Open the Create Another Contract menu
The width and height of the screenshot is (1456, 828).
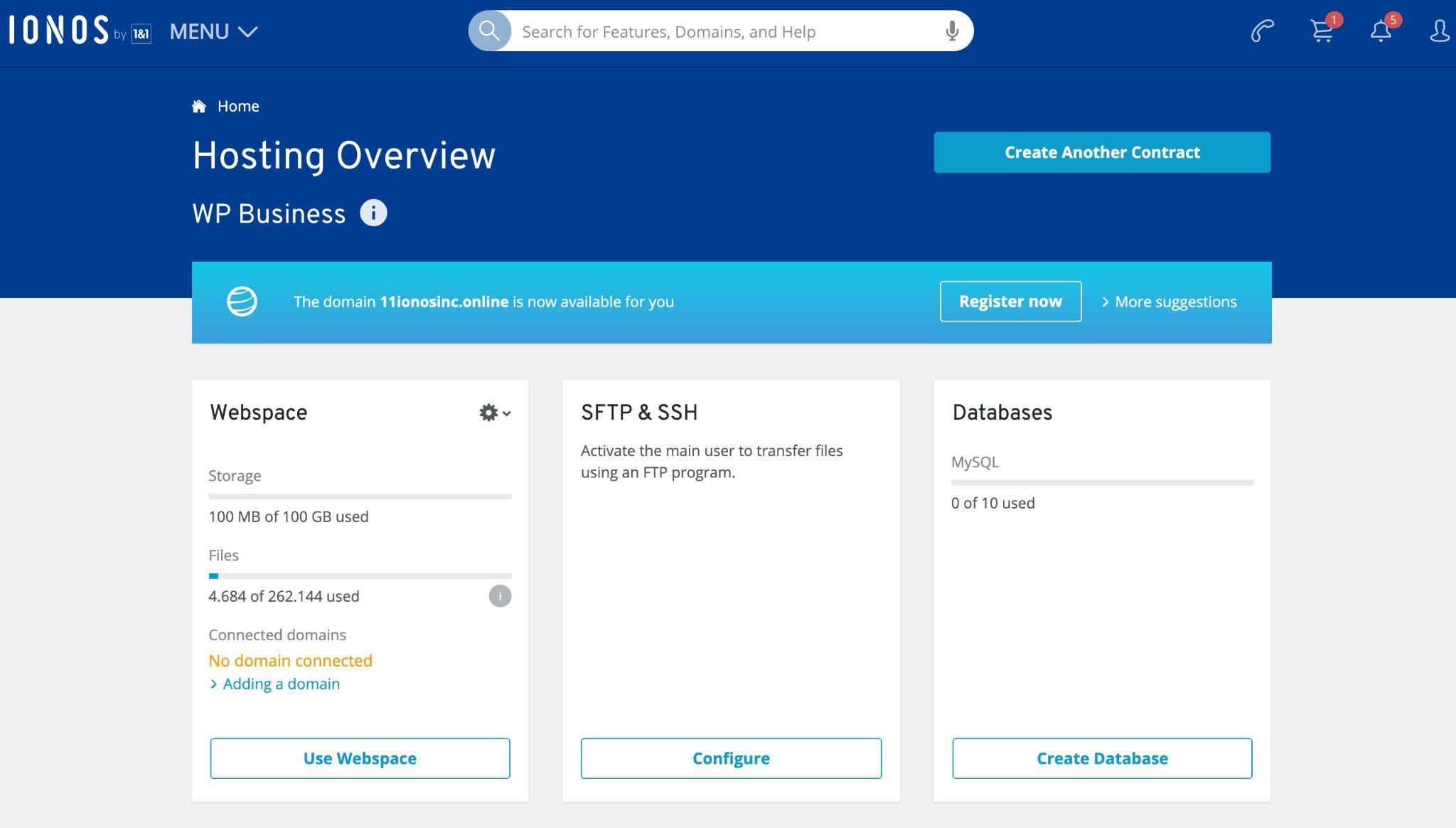pos(1102,151)
